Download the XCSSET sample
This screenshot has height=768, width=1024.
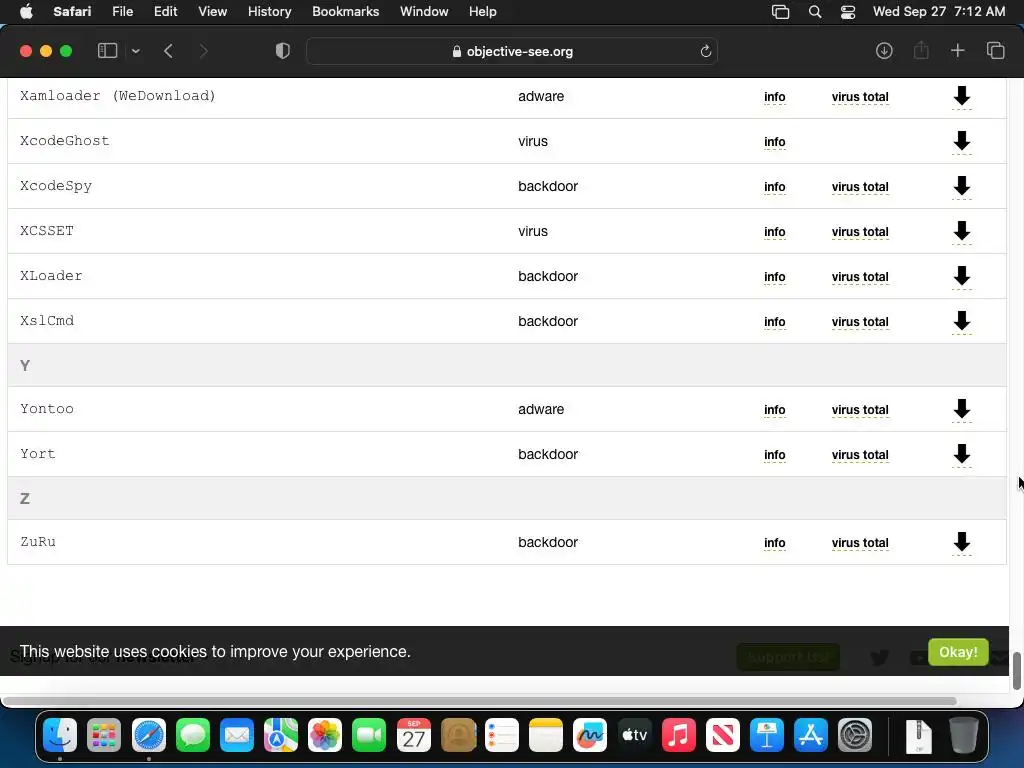(961, 231)
